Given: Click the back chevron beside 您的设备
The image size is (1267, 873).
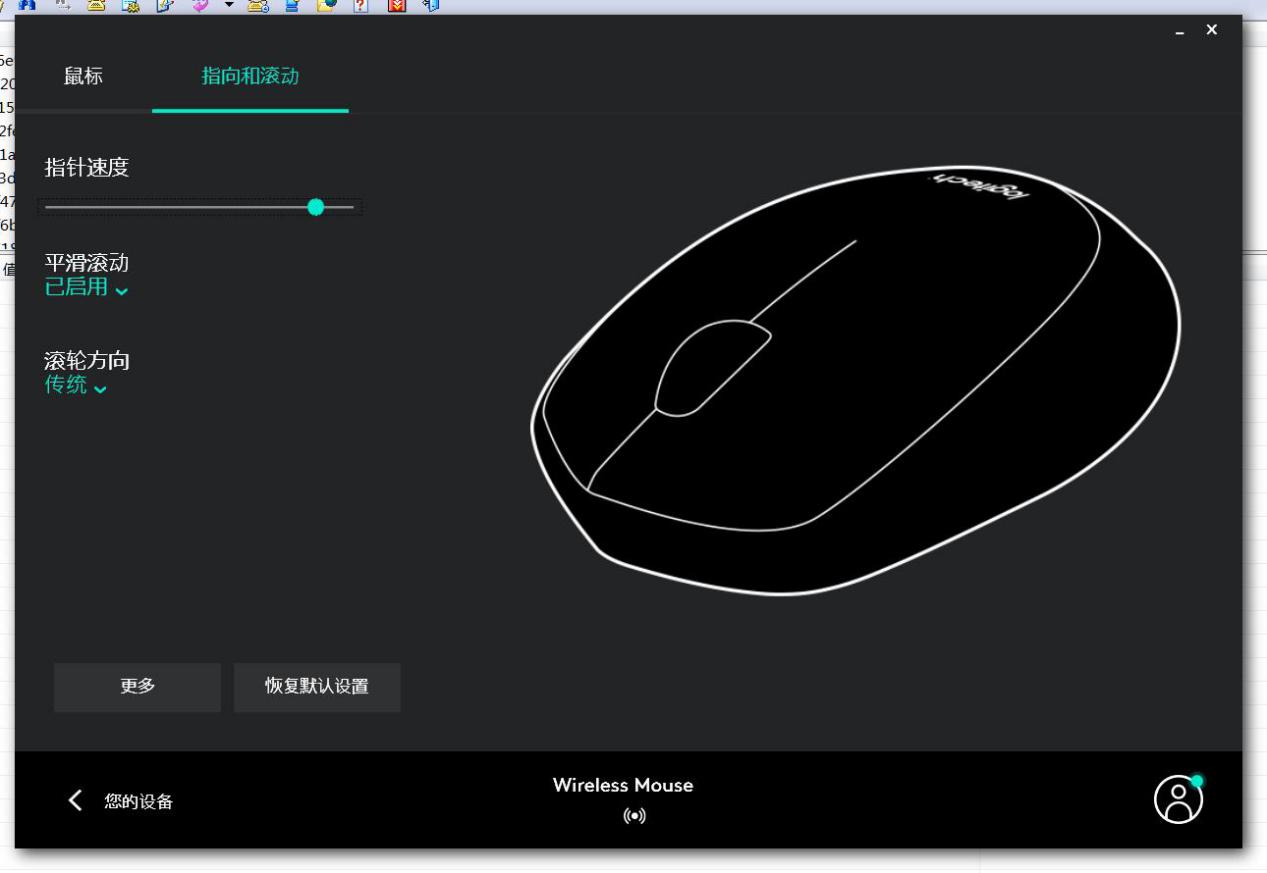Looking at the screenshot, I should 75,800.
